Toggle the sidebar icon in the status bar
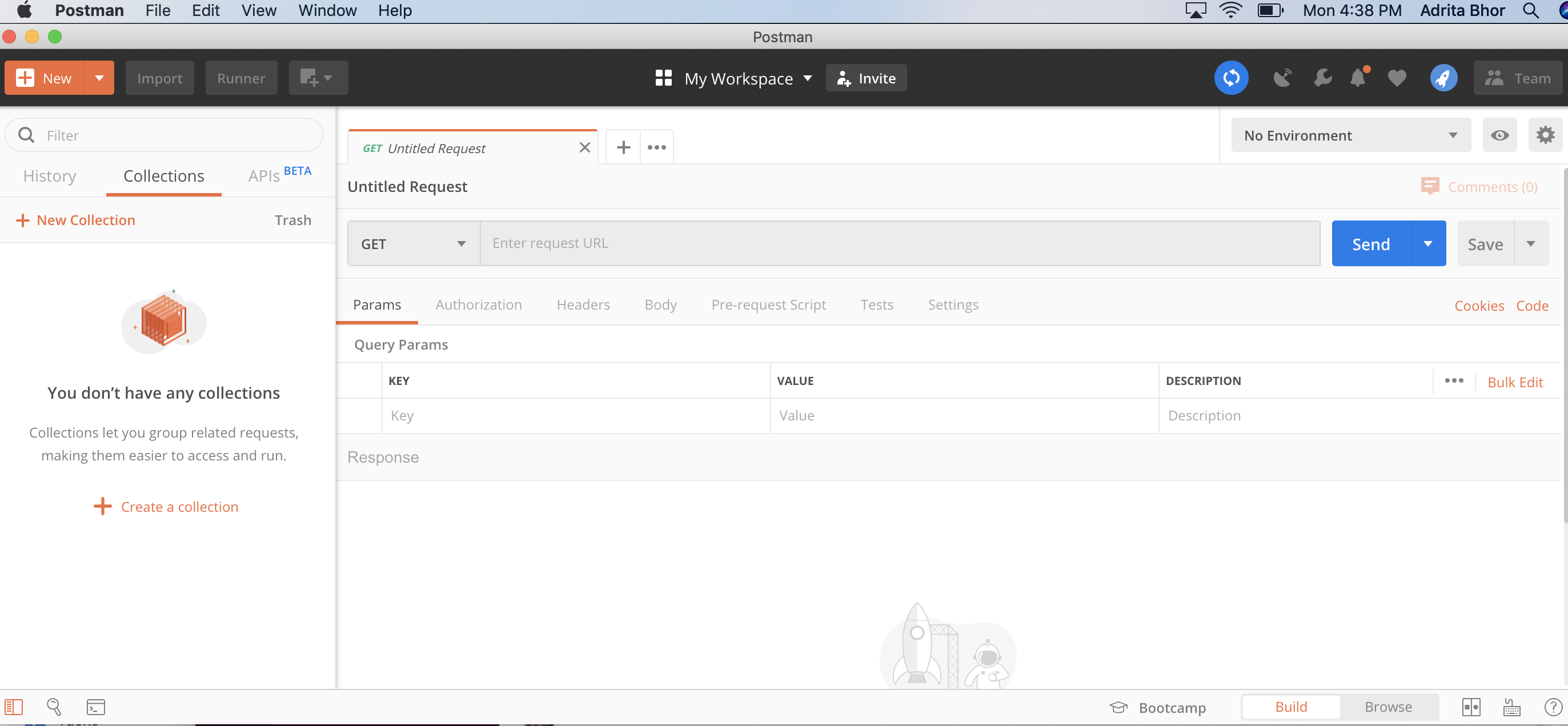The height and width of the screenshot is (726, 1568). tap(13, 707)
